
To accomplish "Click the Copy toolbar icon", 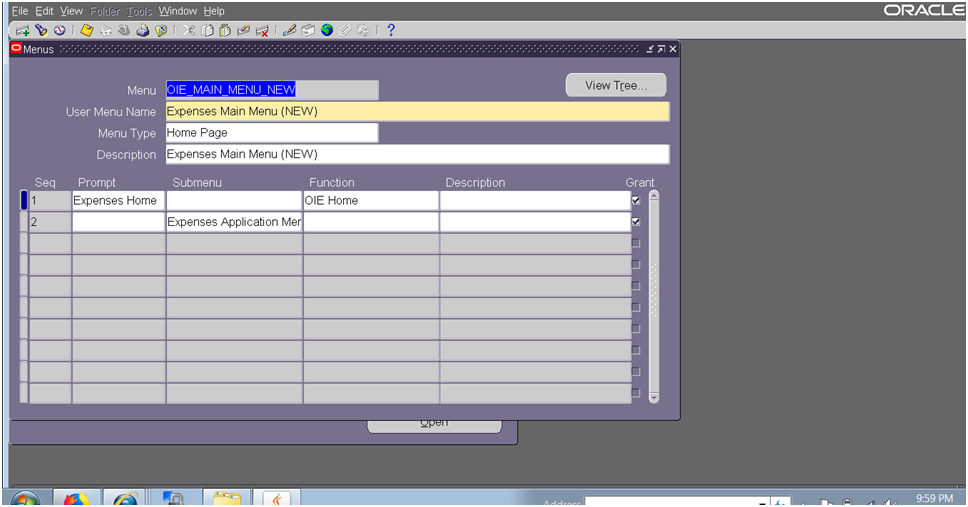I will coord(207,30).
